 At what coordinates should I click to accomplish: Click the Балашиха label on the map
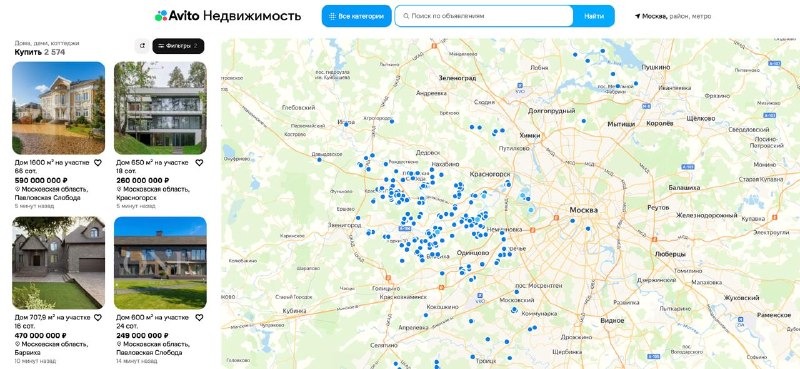coord(684,188)
